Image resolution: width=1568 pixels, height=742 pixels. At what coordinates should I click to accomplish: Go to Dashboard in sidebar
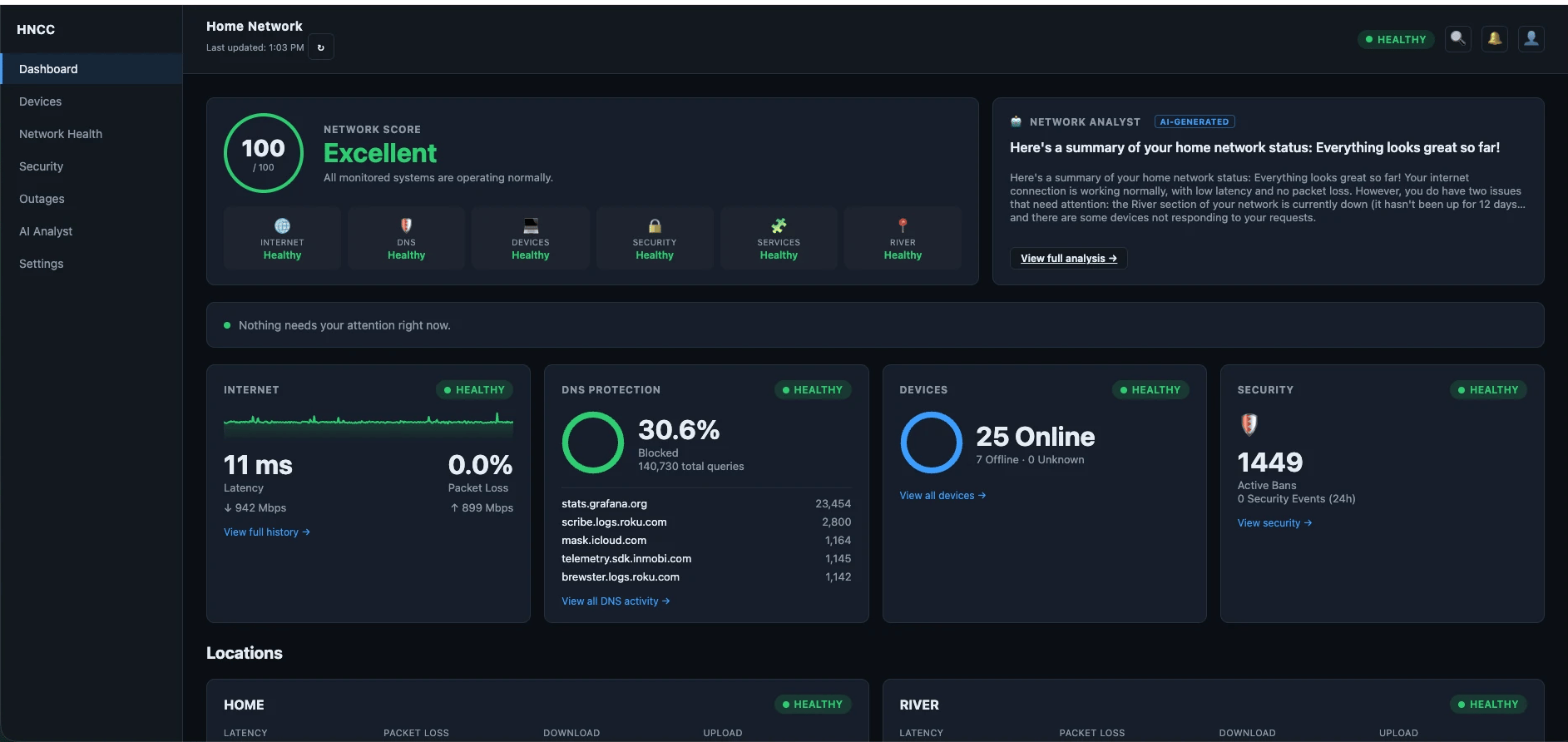pyautogui.click(x=92, y=69)
